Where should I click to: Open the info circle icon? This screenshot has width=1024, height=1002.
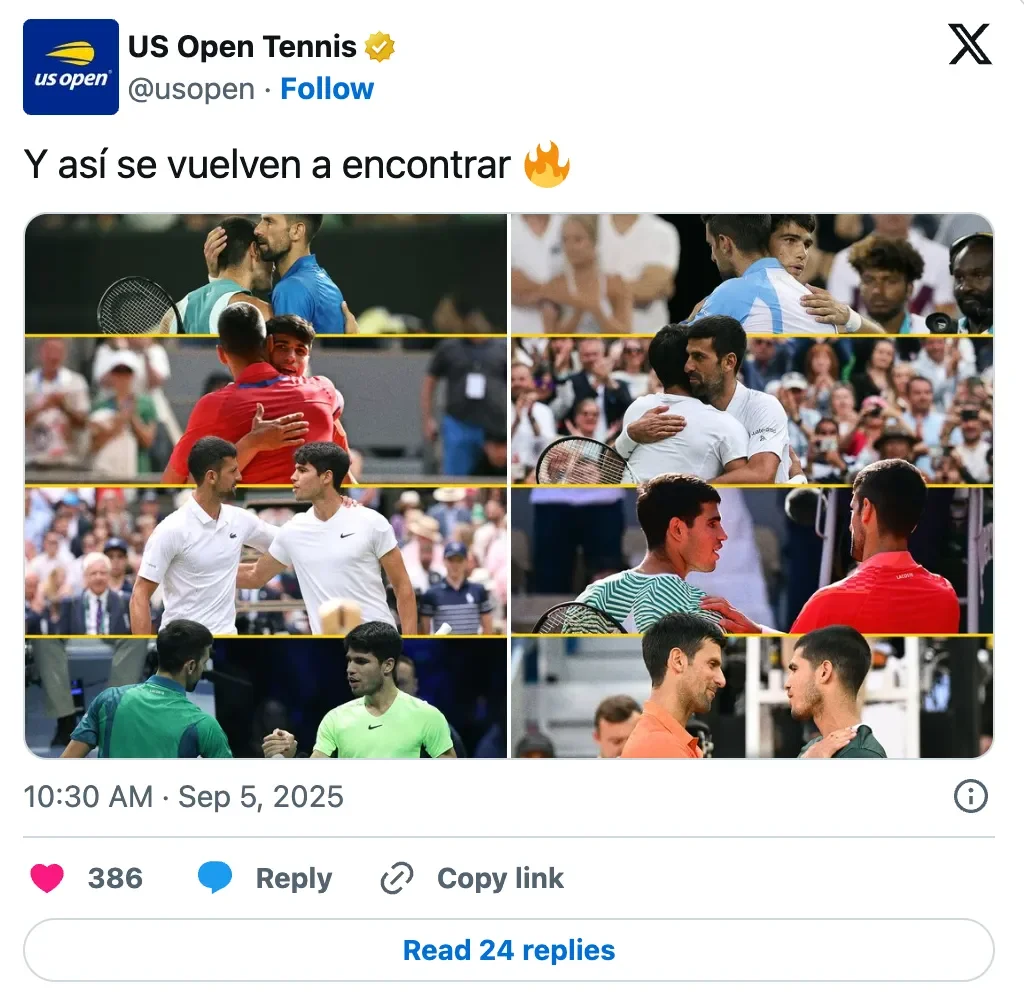(x=970, y=796)
